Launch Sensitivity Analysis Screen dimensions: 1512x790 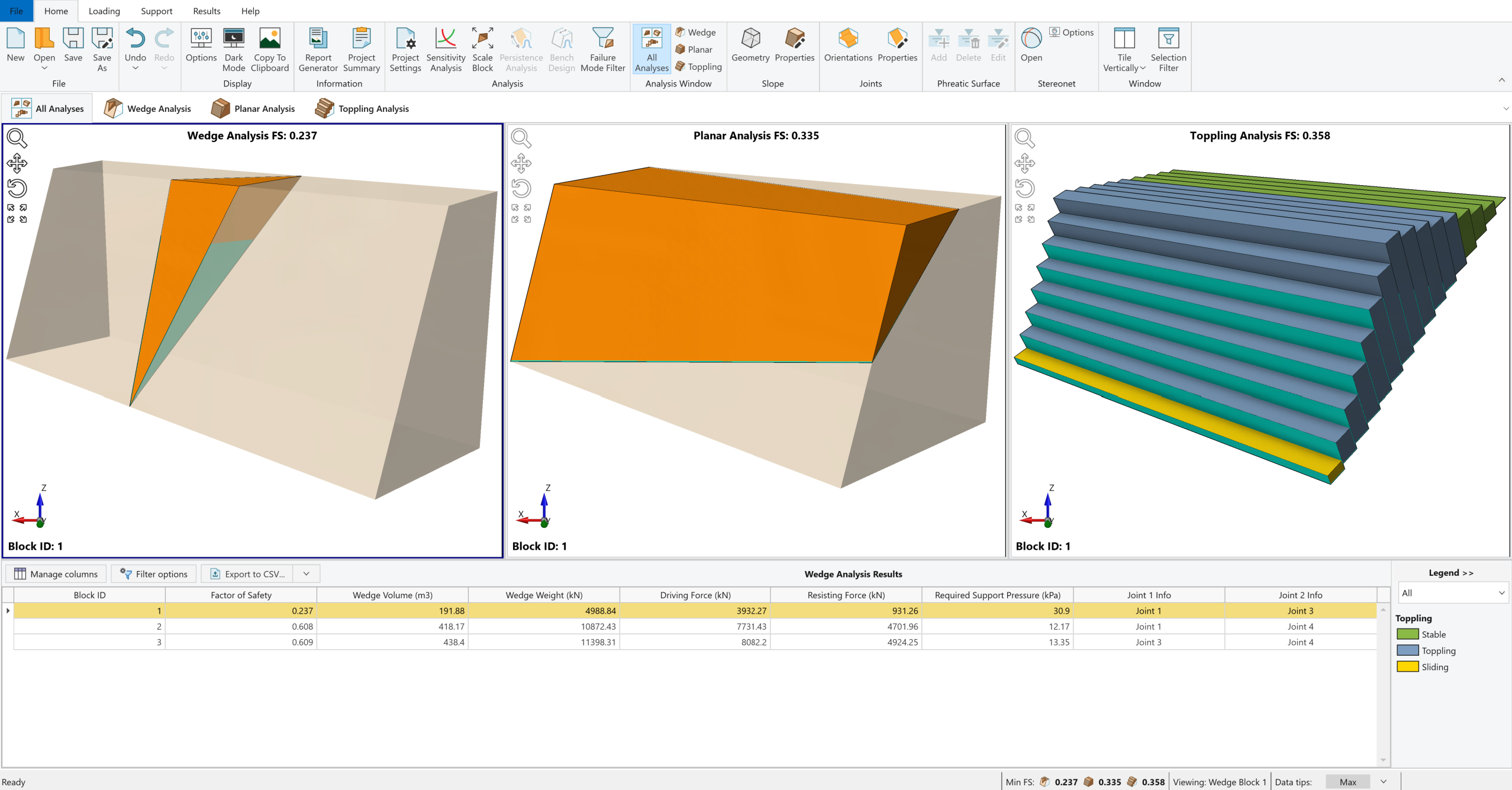click(x=446, y=49)
